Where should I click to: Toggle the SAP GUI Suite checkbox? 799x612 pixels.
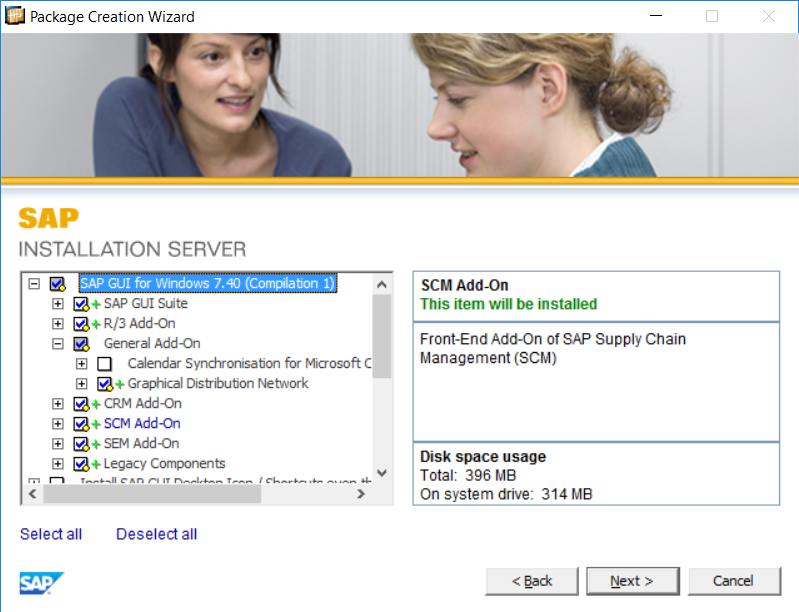pos(81,304)
